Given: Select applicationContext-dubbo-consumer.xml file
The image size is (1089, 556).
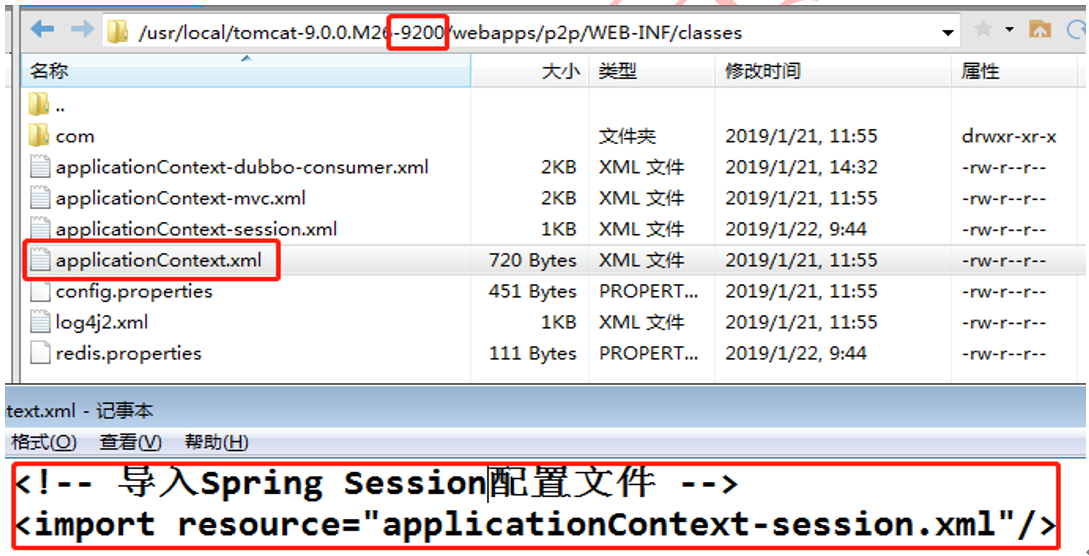Looking at the screenshot, I should [242, 167].
